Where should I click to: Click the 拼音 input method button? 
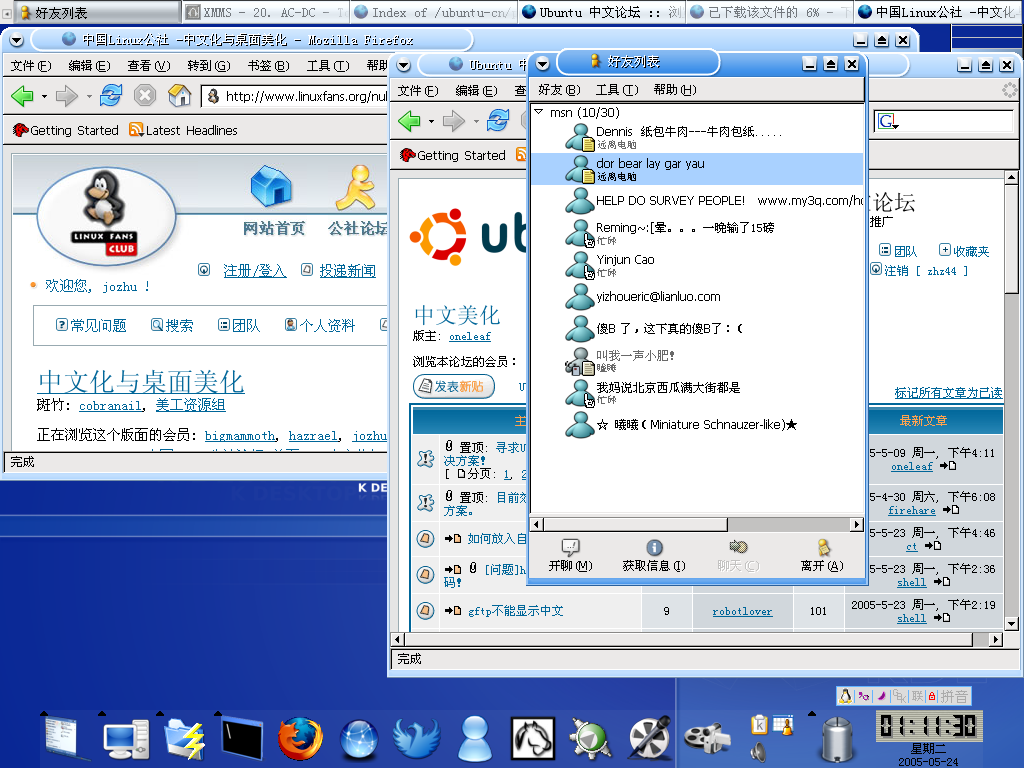[954, 696]
